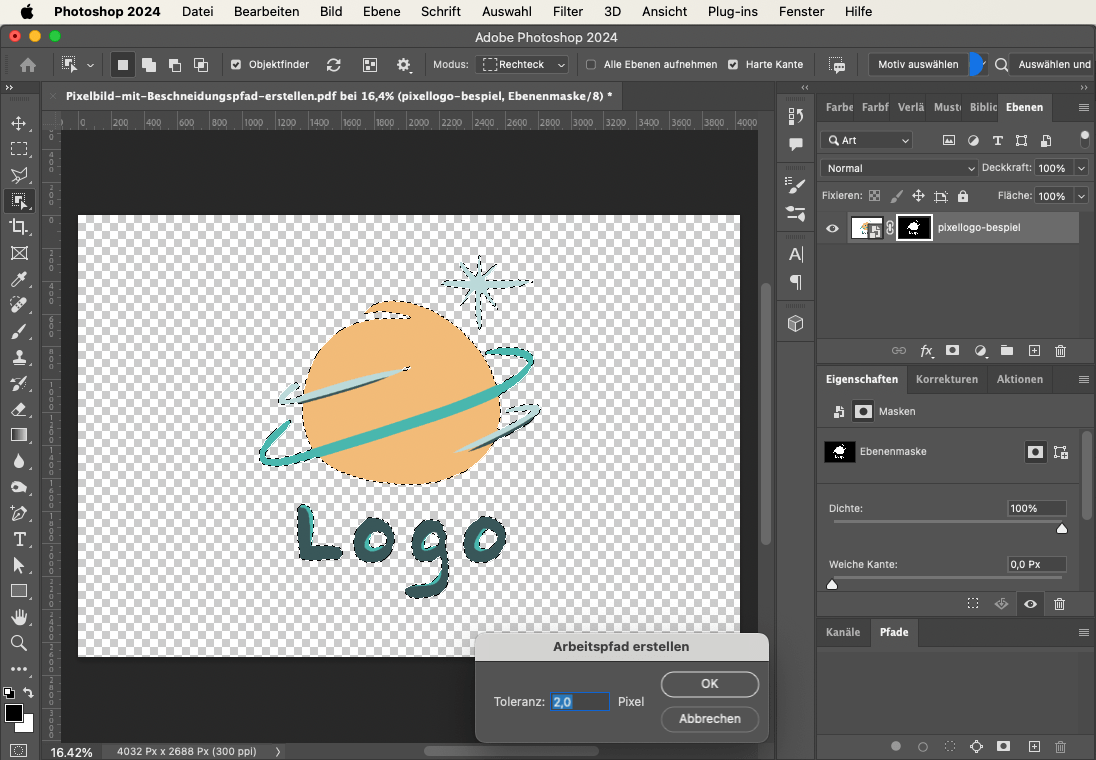Select the Move tool
The height and width of the screenshot is (760, 1096).
19,123
